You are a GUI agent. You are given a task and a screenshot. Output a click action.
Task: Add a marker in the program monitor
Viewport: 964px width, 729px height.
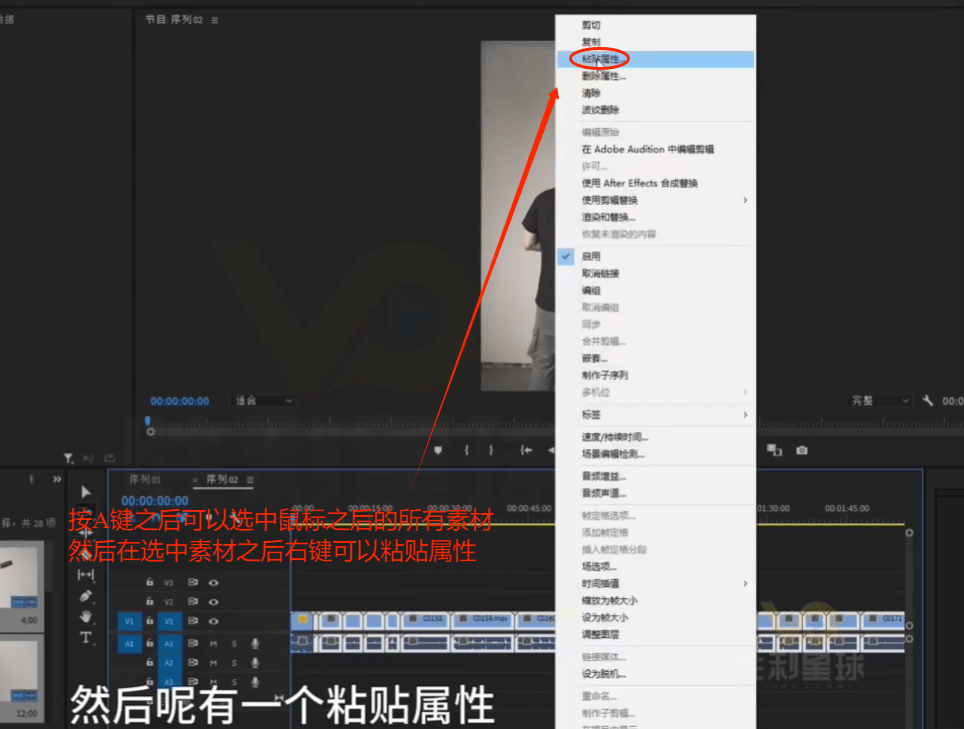pyautogui.click(x=438, y=451)
